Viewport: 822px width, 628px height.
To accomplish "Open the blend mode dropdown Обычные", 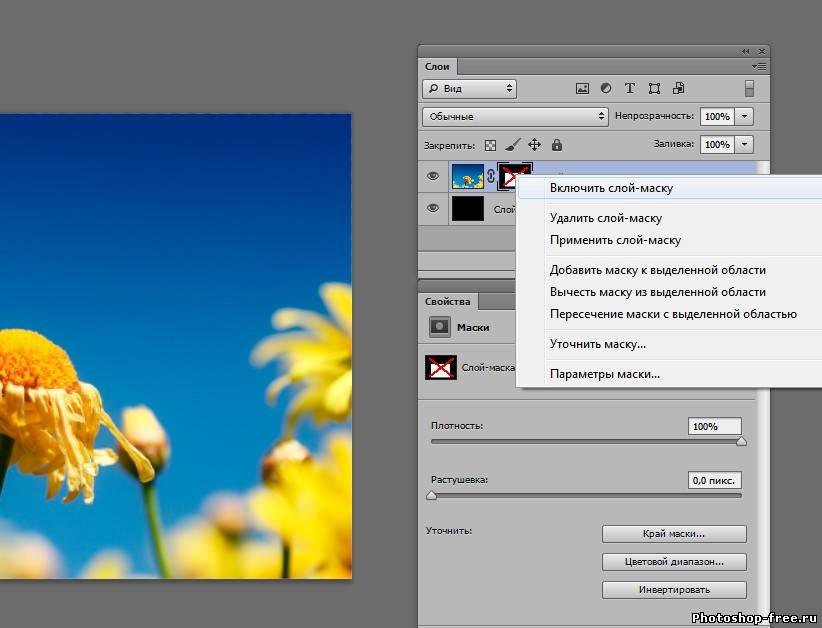I will click(515, 116).
